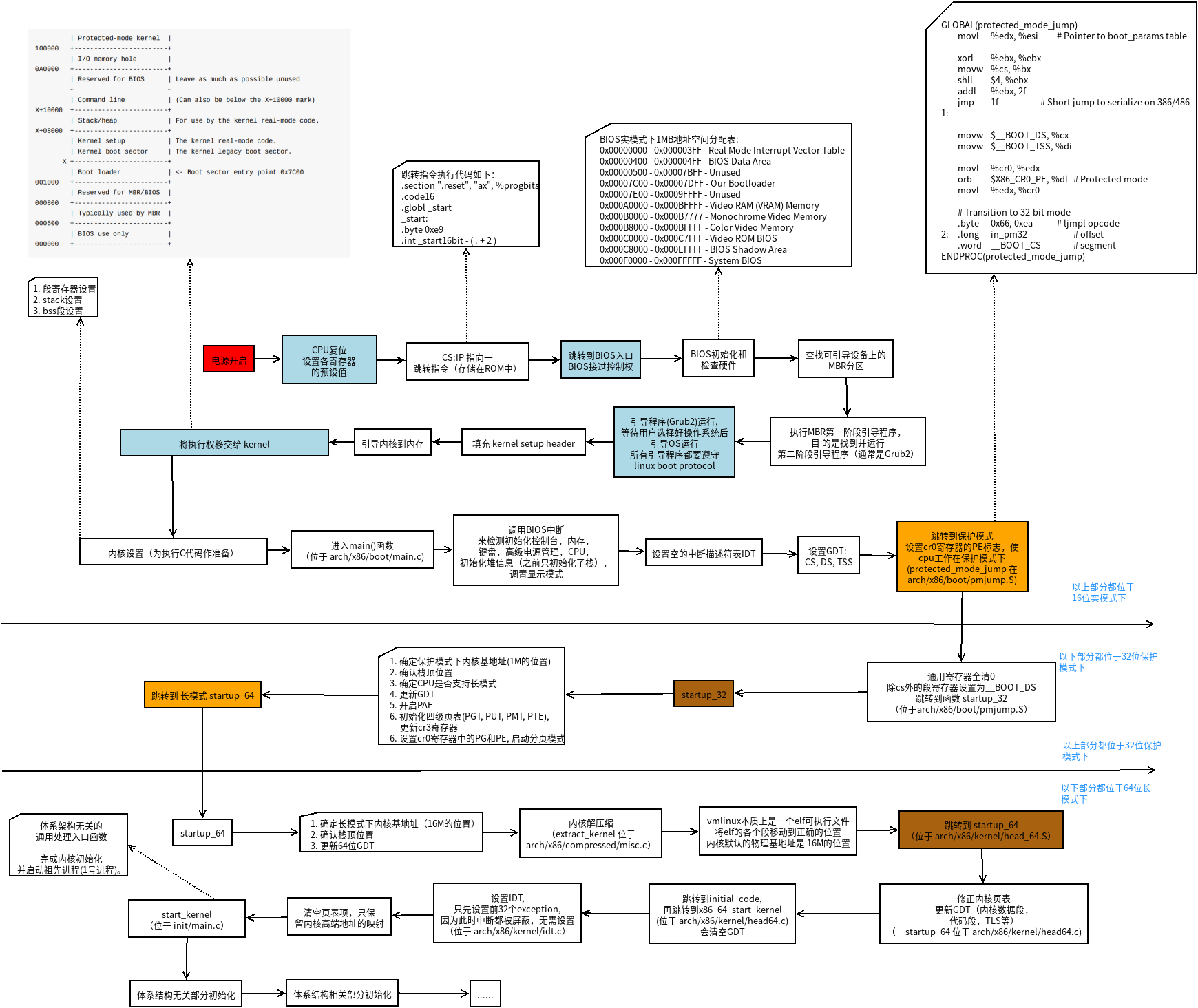Select the 引导内核到内存 box
The image size is (1198, 1008).
tap(392, 442)
